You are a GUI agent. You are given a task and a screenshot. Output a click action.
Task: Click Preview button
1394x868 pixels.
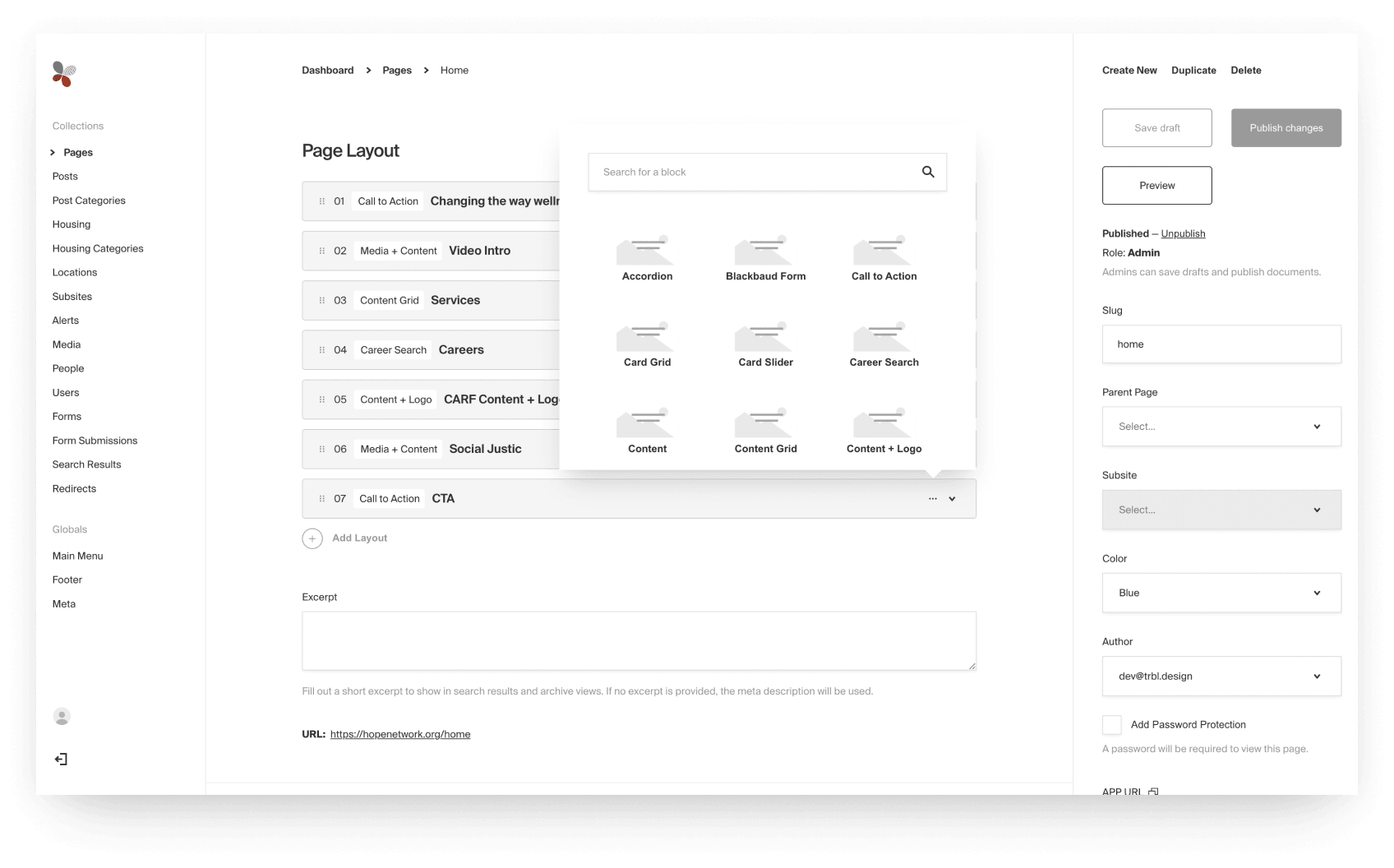point(1156,186)
